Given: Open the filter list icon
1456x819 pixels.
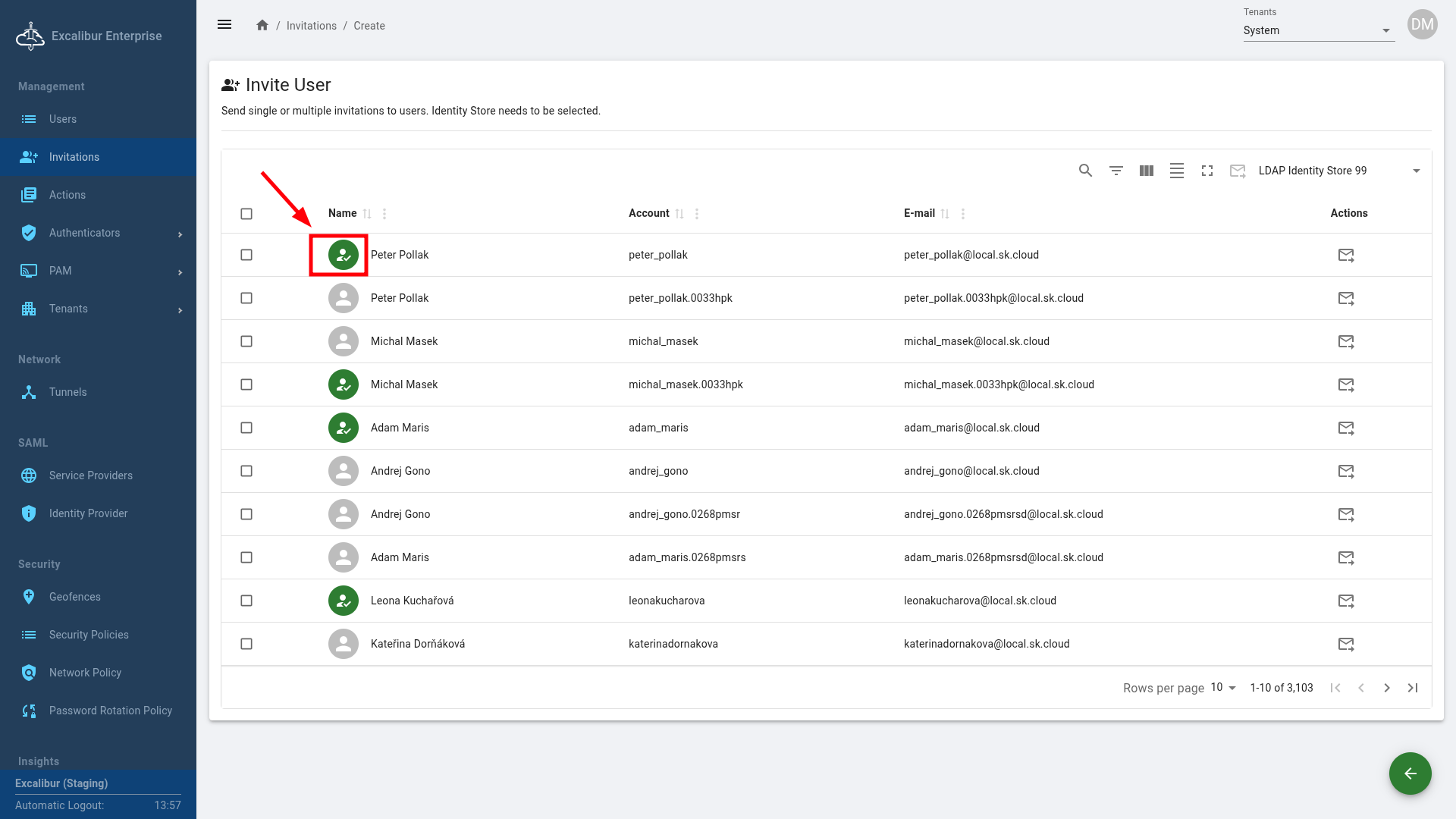Looking at the screenshot, I should click(1116, 171).
